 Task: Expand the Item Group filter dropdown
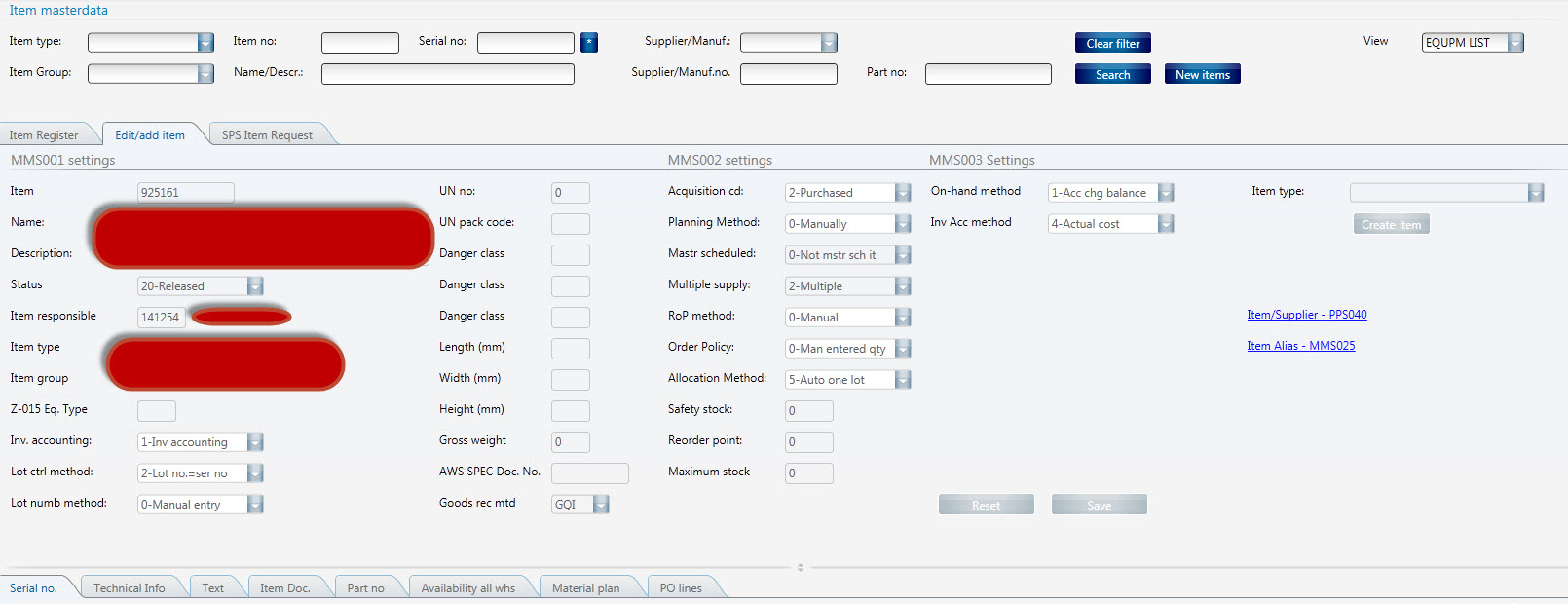(x=205, y=74)
